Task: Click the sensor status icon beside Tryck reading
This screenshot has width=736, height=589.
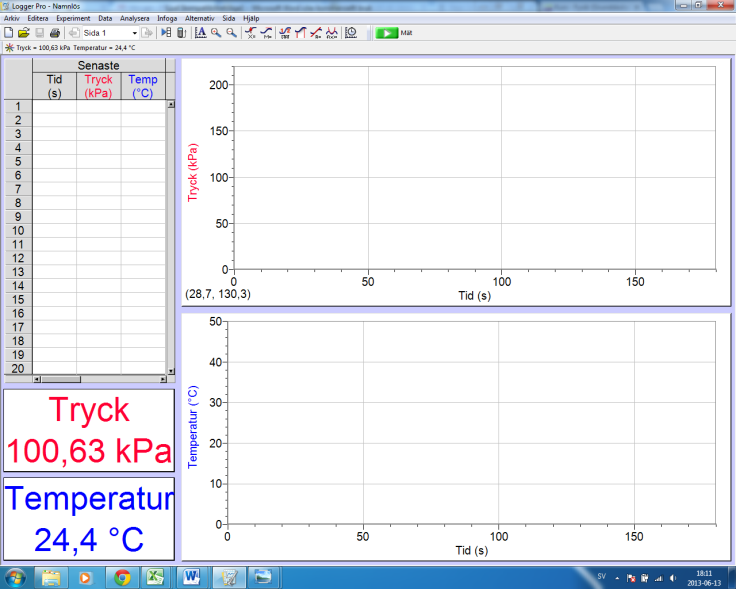Action: [9, 47]
